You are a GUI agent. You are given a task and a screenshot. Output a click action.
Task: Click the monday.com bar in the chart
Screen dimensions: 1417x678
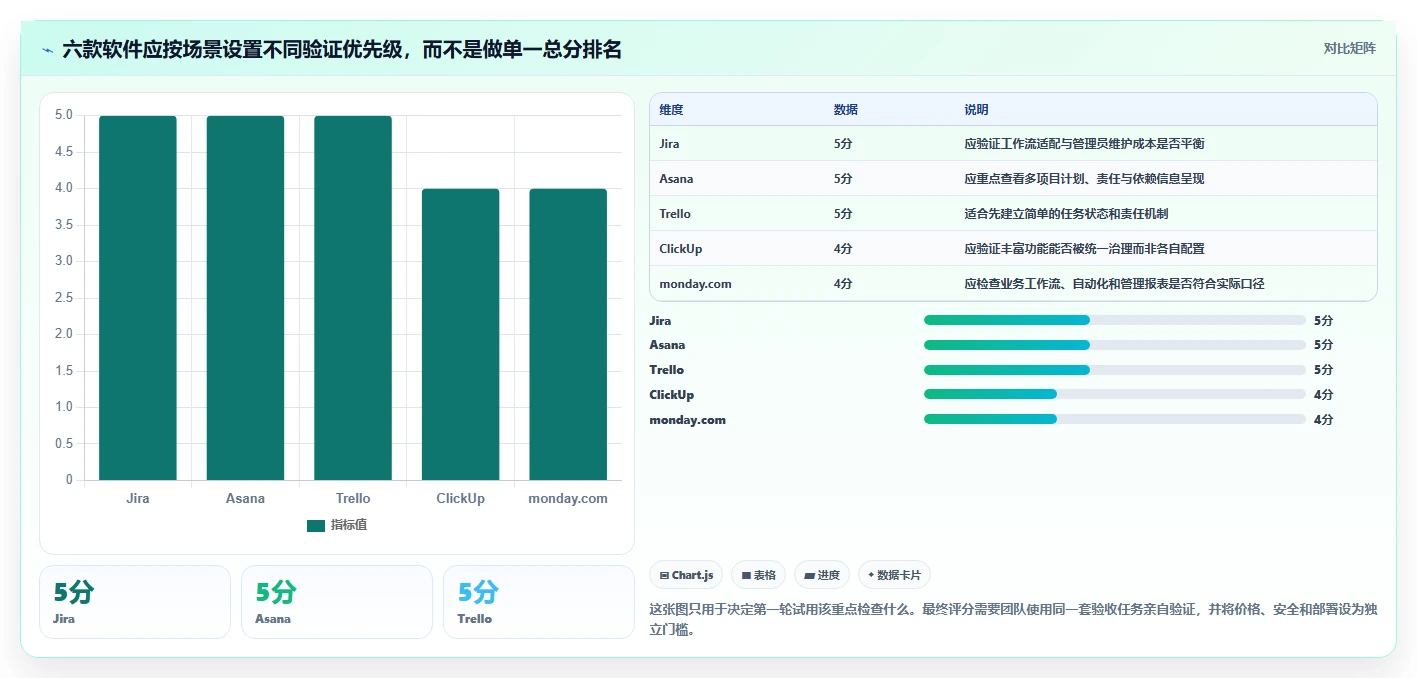(x=568, y=334)
